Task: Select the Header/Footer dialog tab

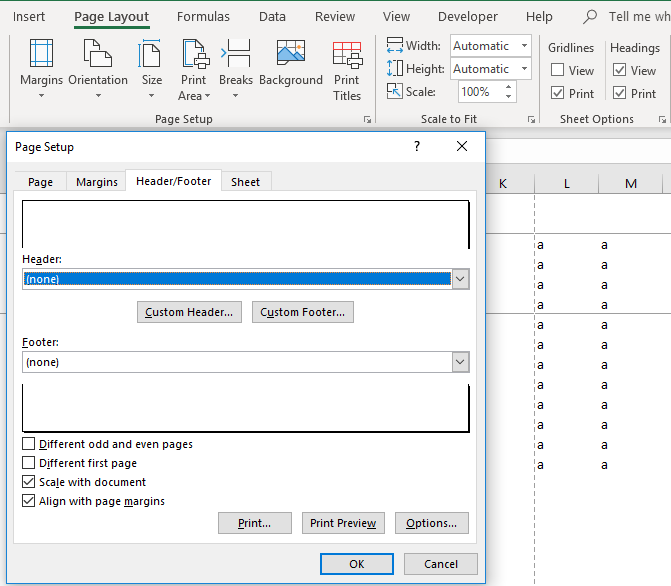Action: point(173,181)
